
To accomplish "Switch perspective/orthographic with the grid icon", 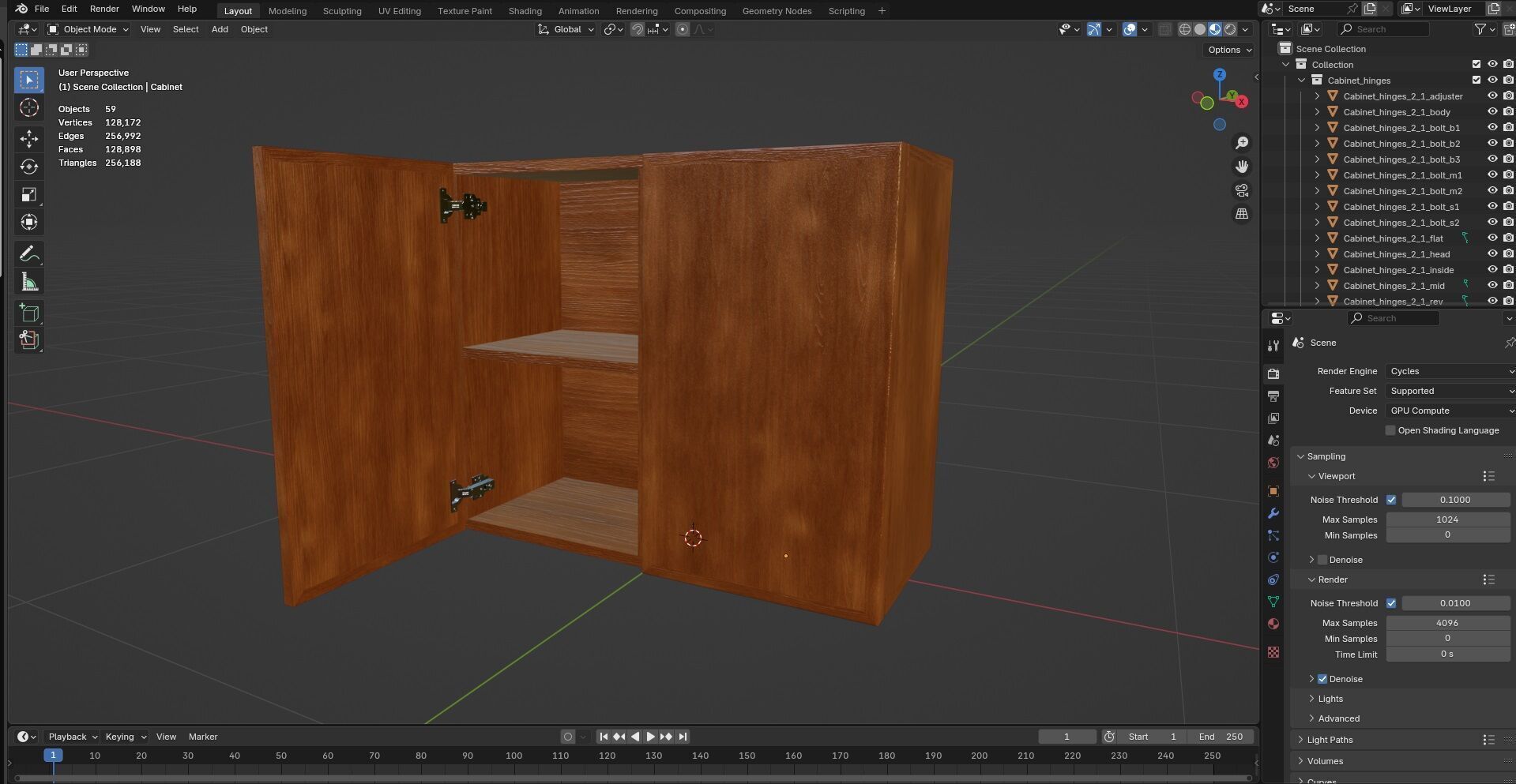I will point(1242,214).
